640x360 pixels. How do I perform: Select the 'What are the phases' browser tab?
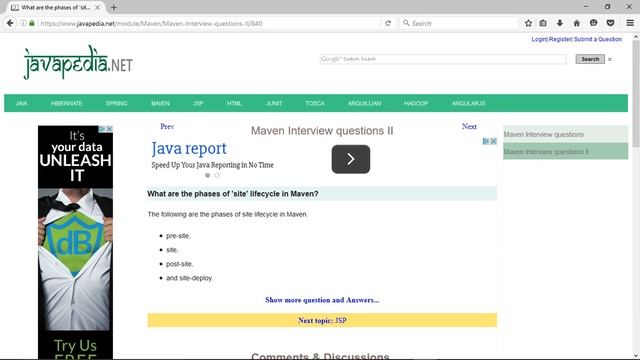[x=55, y=7]
